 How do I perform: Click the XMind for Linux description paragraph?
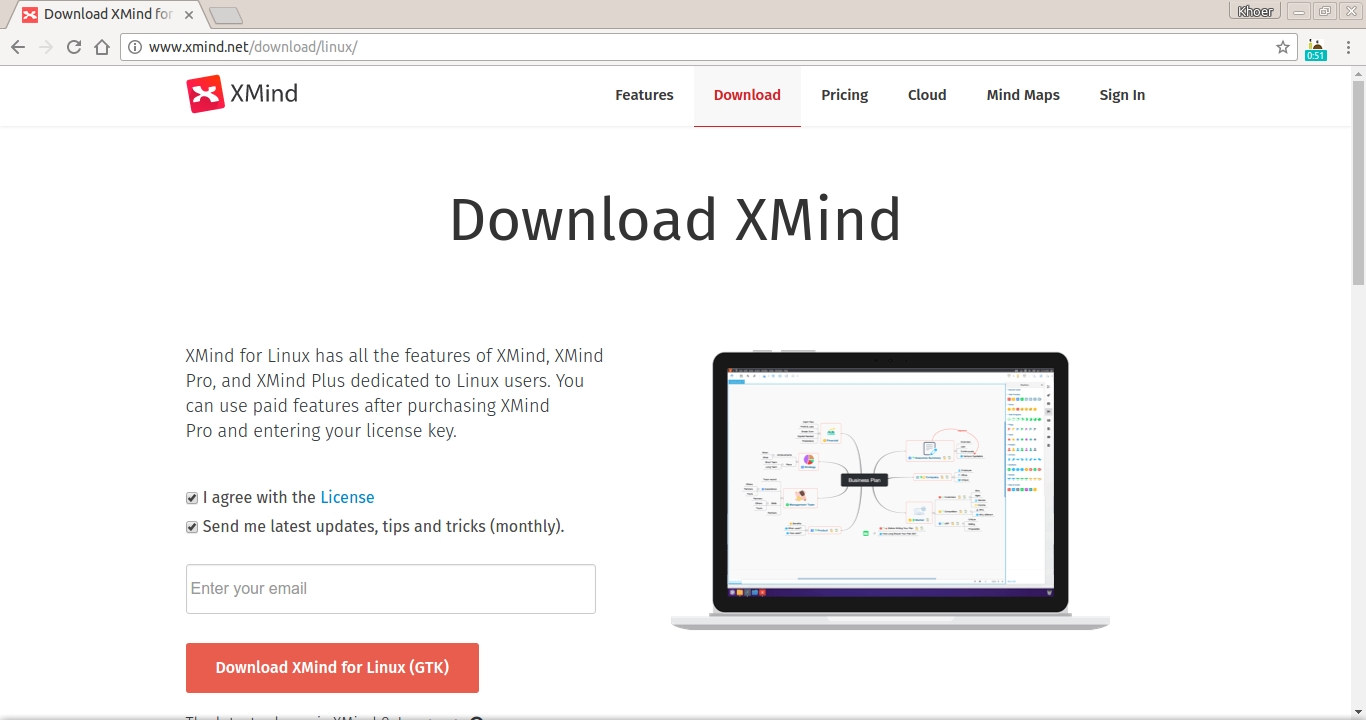[x=395, y=394]
